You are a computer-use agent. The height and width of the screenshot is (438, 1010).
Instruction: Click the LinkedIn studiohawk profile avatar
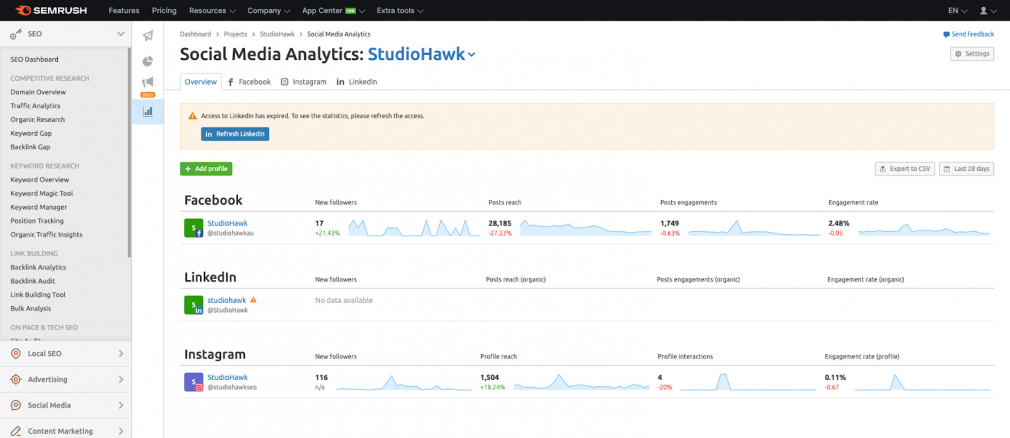coord(194,305)
